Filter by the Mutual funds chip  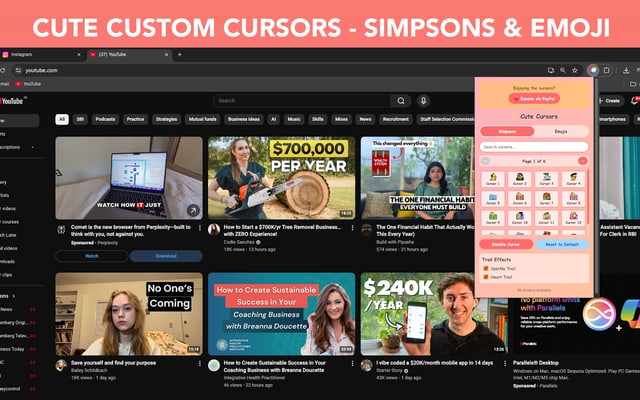click(x=202, y=119)
